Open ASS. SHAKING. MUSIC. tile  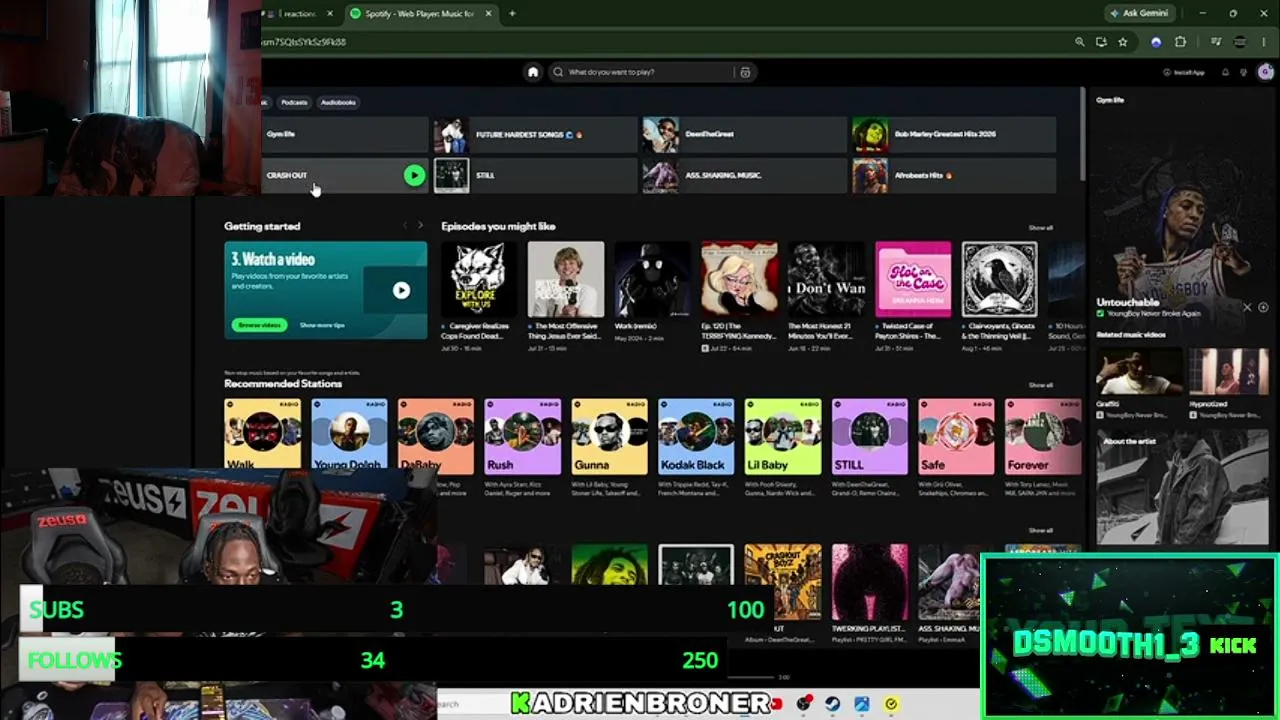click(x=744, y=176)
